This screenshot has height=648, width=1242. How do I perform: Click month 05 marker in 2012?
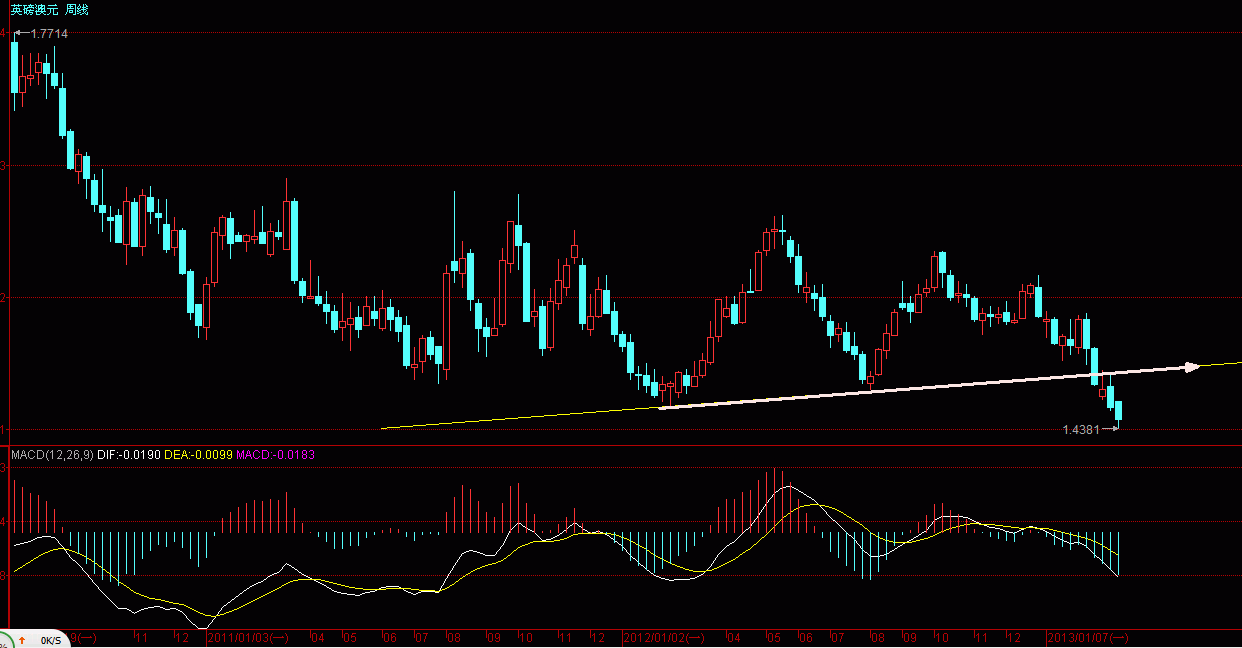(x=772, y=637)
